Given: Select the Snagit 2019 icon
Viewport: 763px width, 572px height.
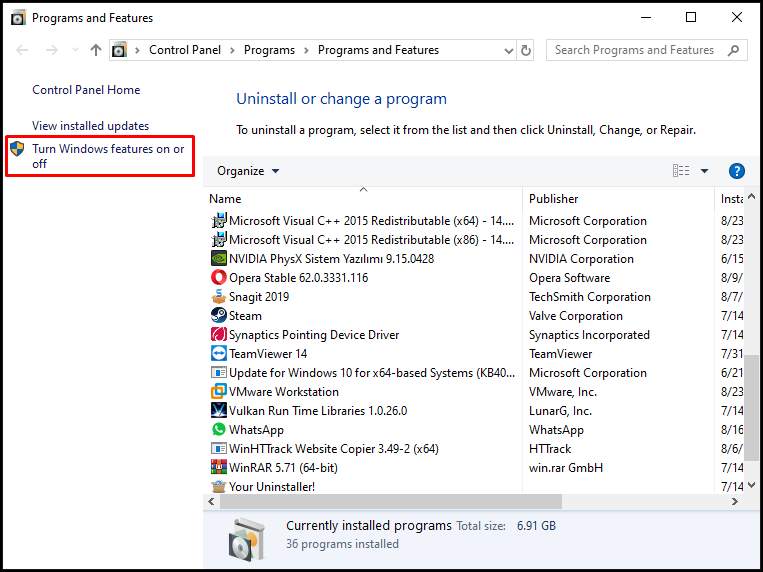Looking at the screenshot, I should (x=219, y=296).
